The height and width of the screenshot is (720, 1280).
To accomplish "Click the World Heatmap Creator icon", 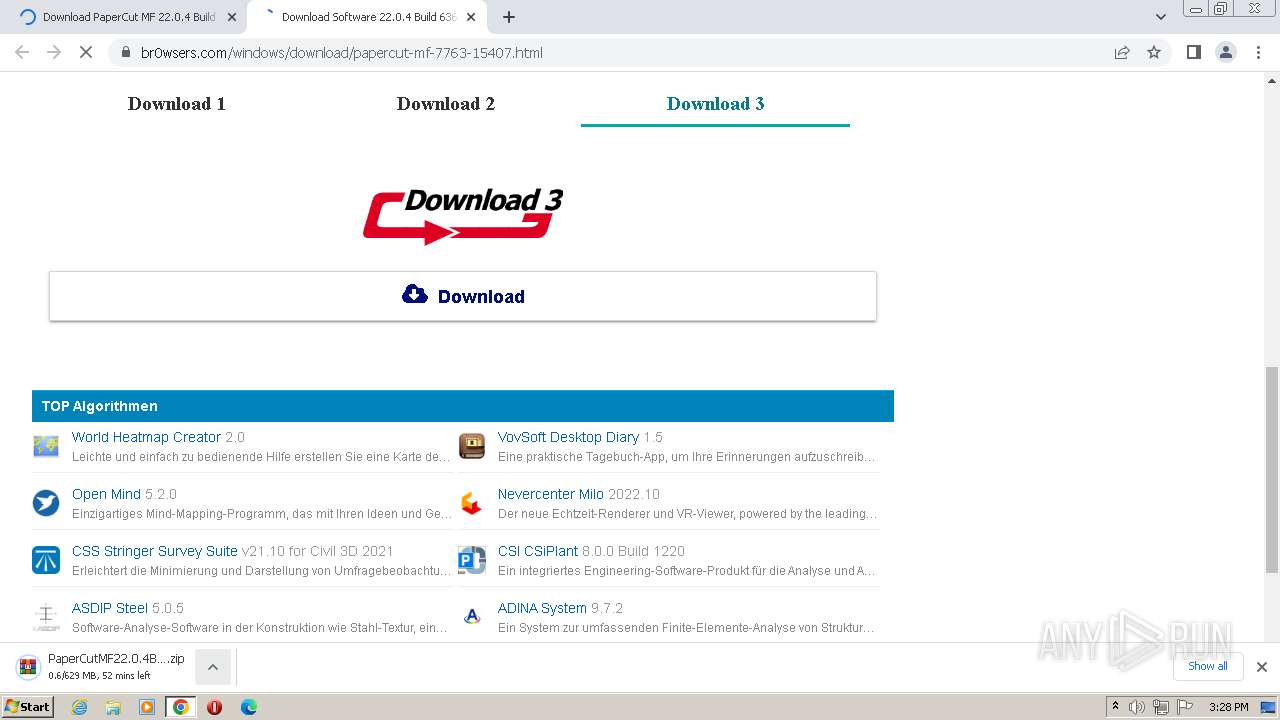I will [x=46, y=446].
